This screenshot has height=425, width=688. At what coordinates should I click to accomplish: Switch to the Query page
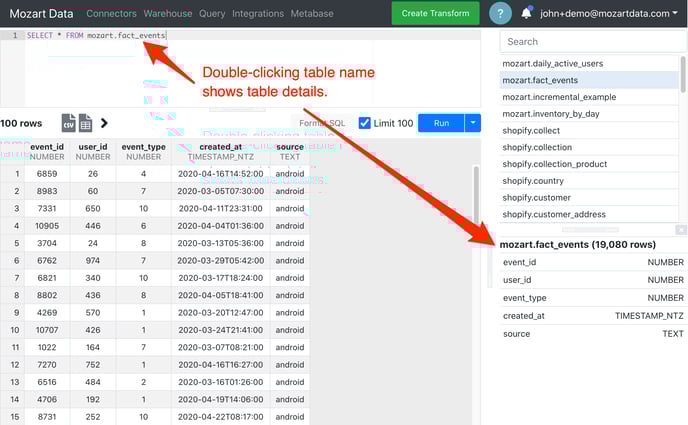click(212, 14)
